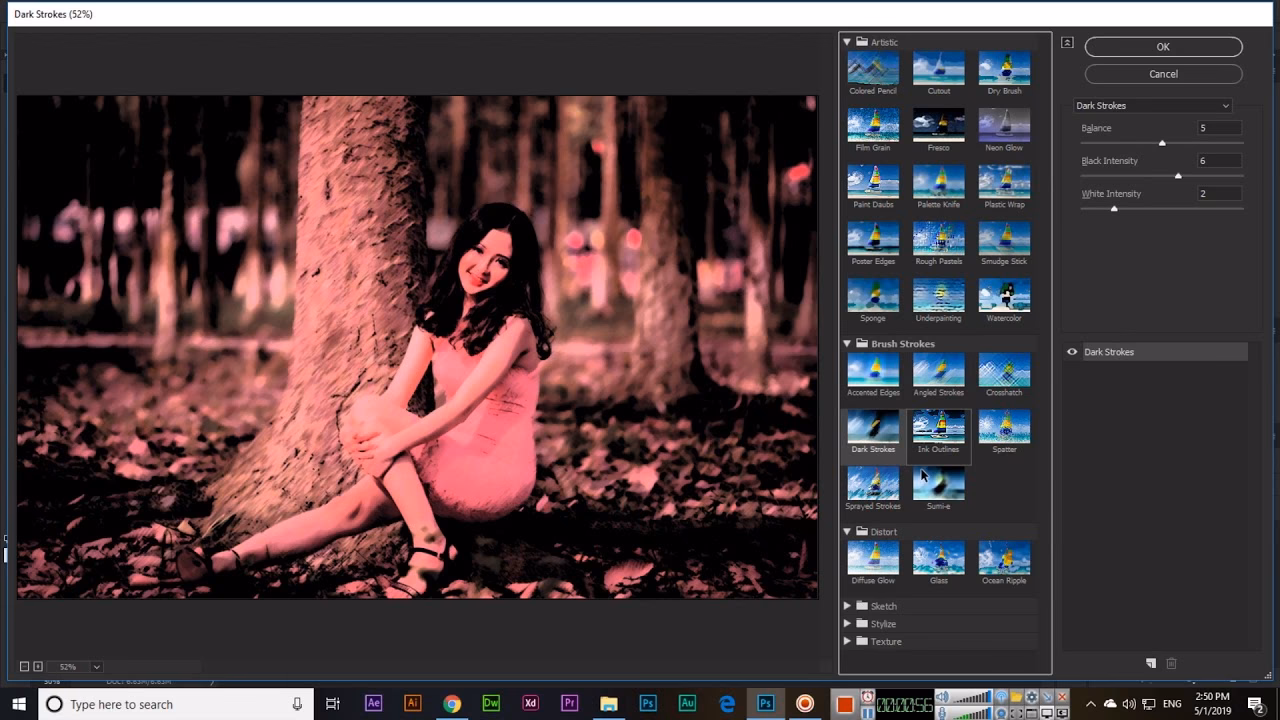Select the Watercolor filter thumbnail
1280x720 pixels.
1003,295
